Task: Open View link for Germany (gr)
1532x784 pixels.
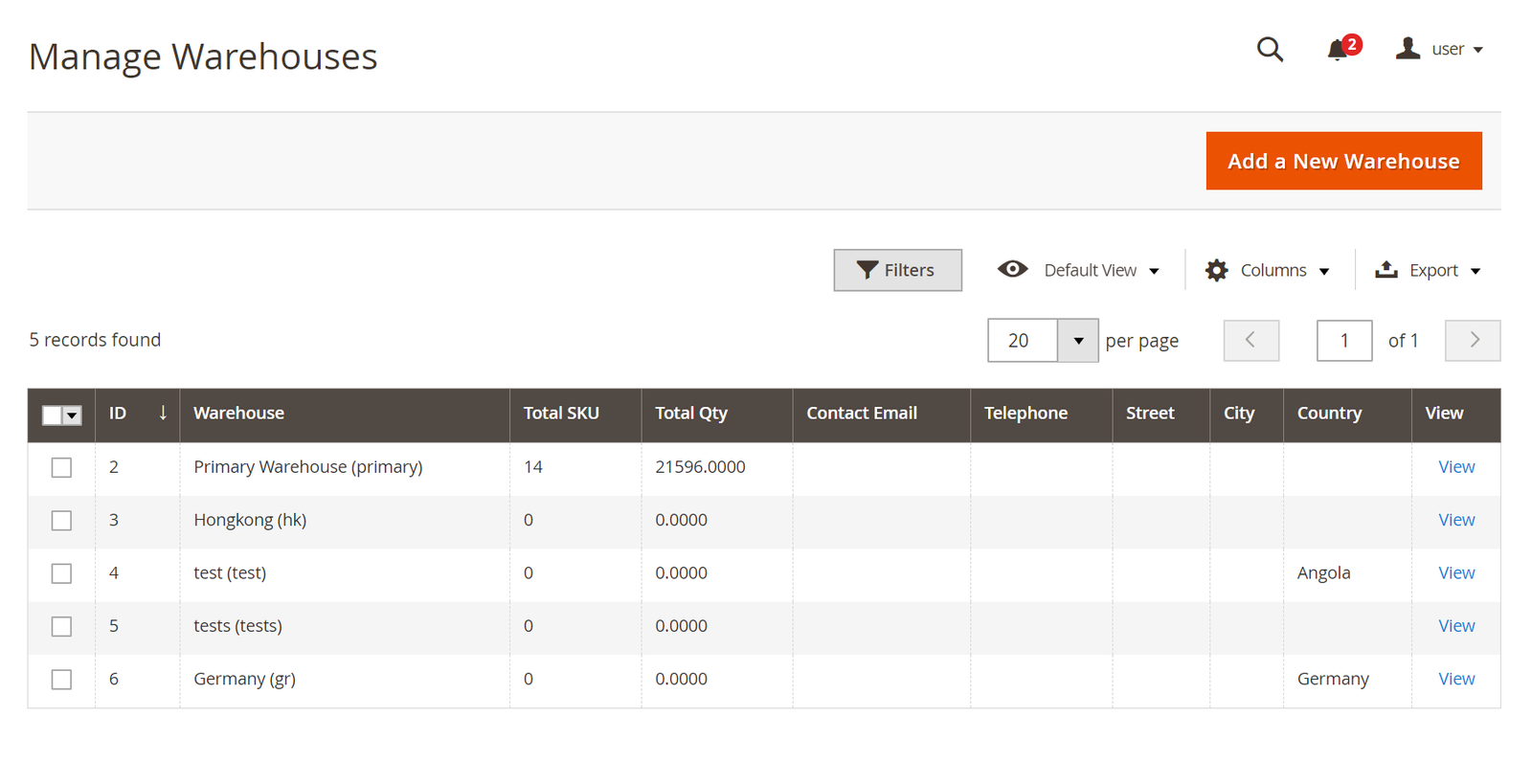Action: [1456, 679]
